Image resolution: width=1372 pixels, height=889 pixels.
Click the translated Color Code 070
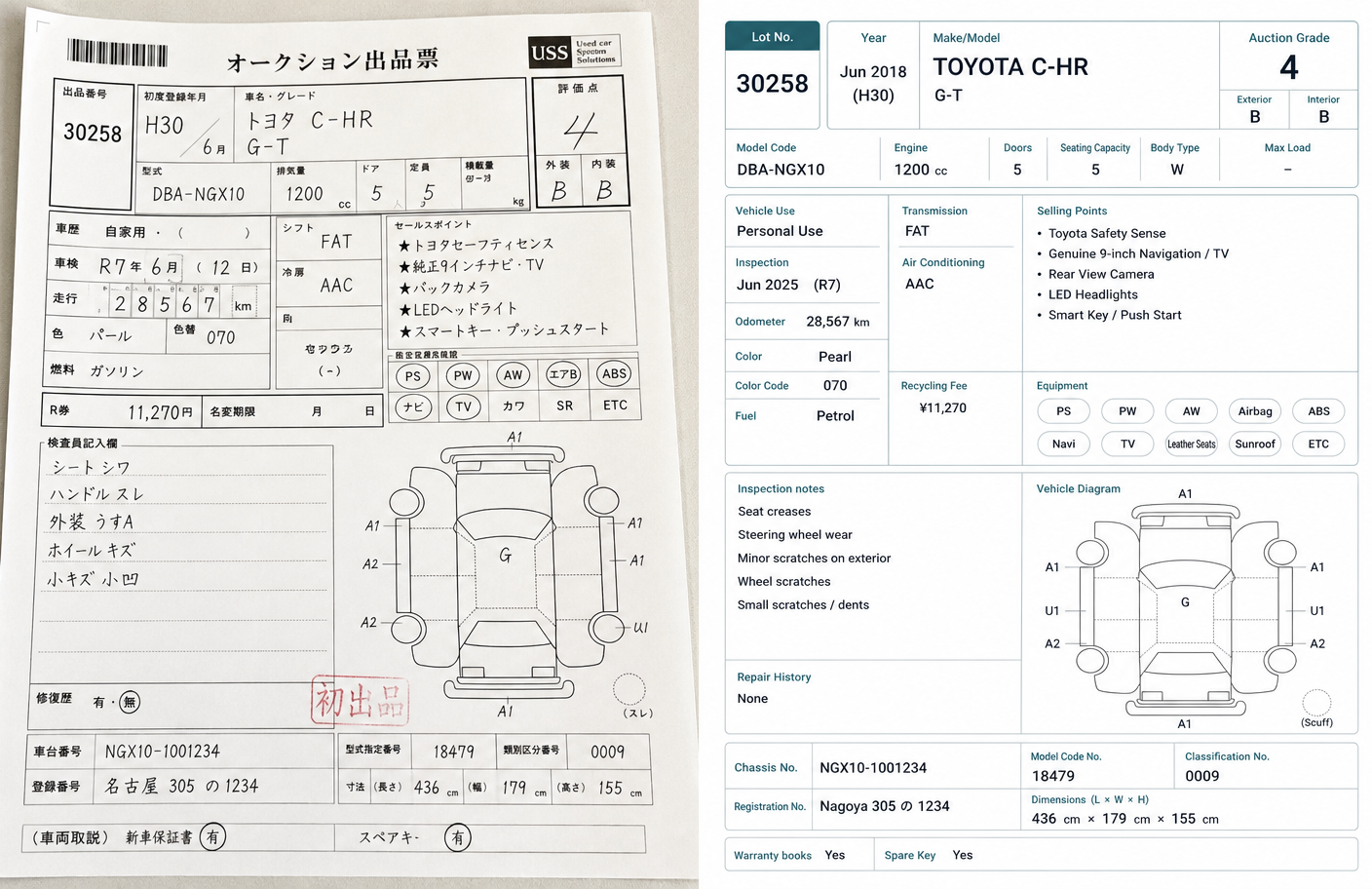835,386
